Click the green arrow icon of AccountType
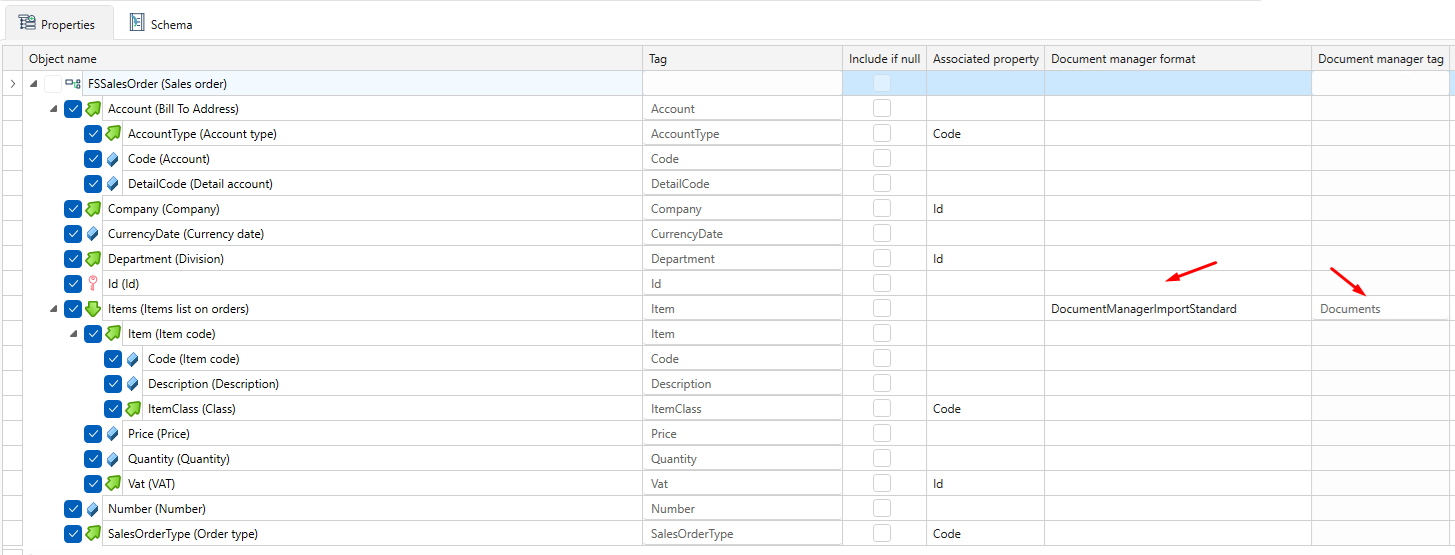Image resolution: width=1455 pixels, height=555 pixels. (113, 133)
